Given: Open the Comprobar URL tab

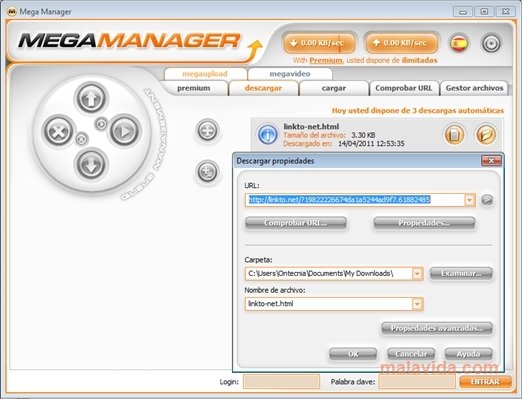Looking at the screenshot, I should [x=404, y=88].
